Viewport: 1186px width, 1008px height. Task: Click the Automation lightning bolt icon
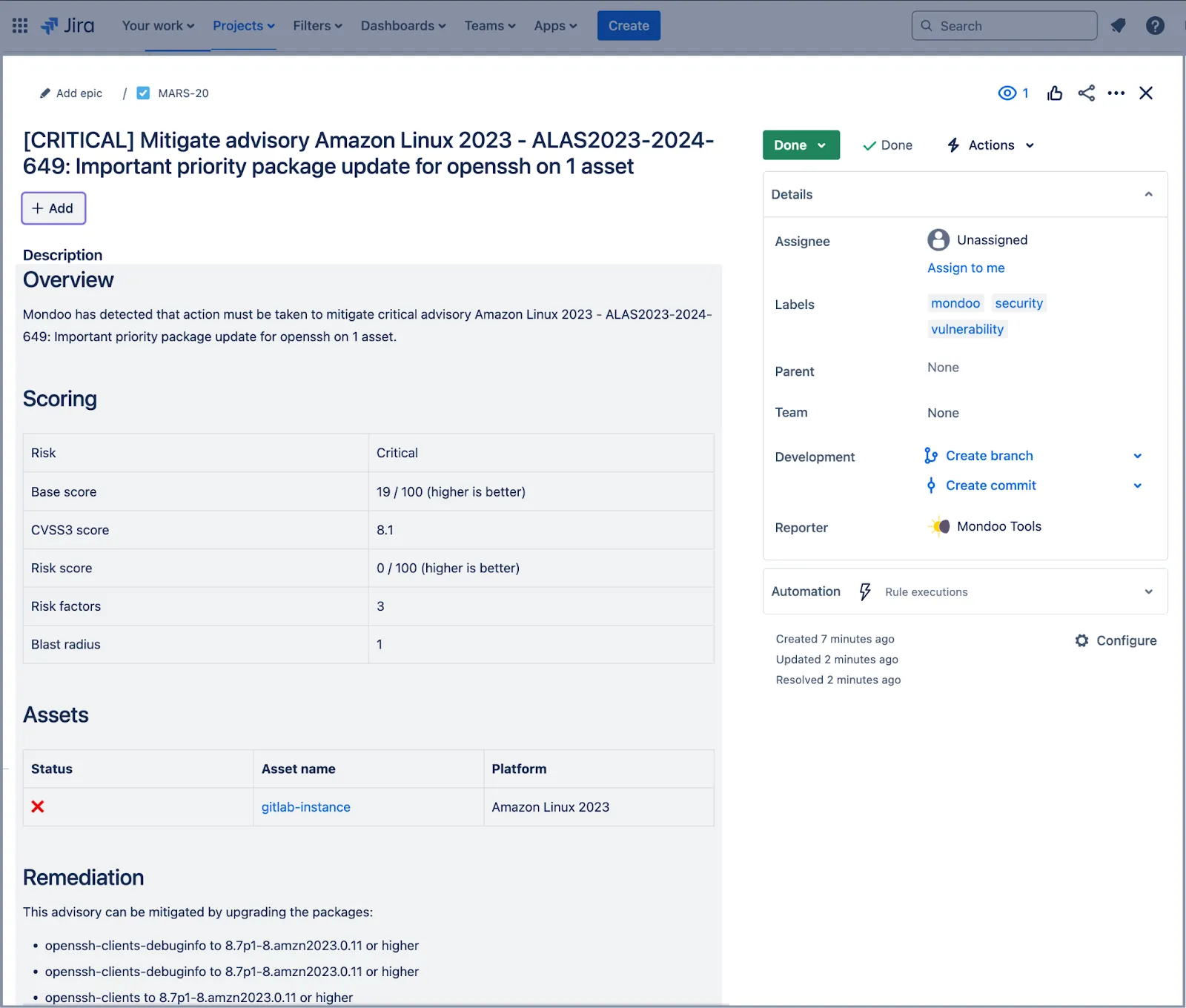(865, 591)
